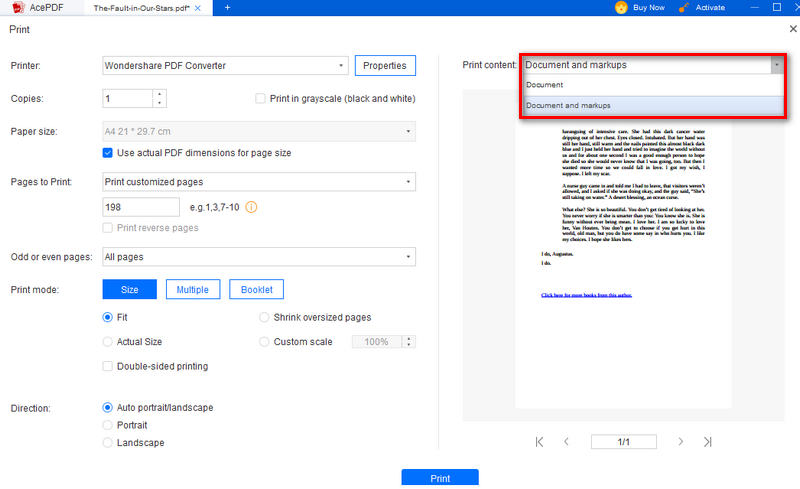This screenshot has height=489, width=800.
Task: Open a new tab with plus icon
Action: pos(228,8)
